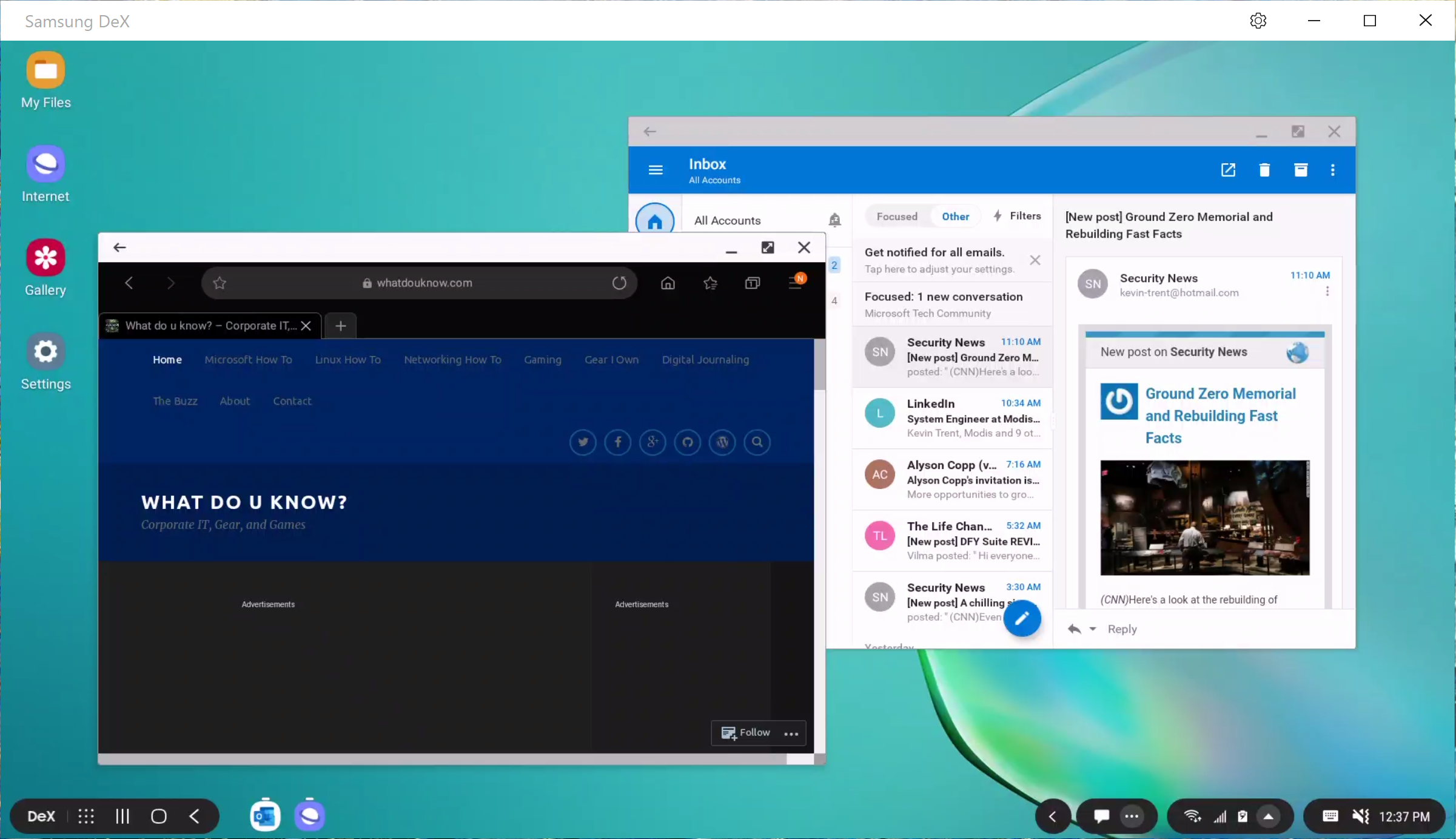Click the compose pencil floating button
Screen dimensions: 1456x839
click(x=1022, y=618)
